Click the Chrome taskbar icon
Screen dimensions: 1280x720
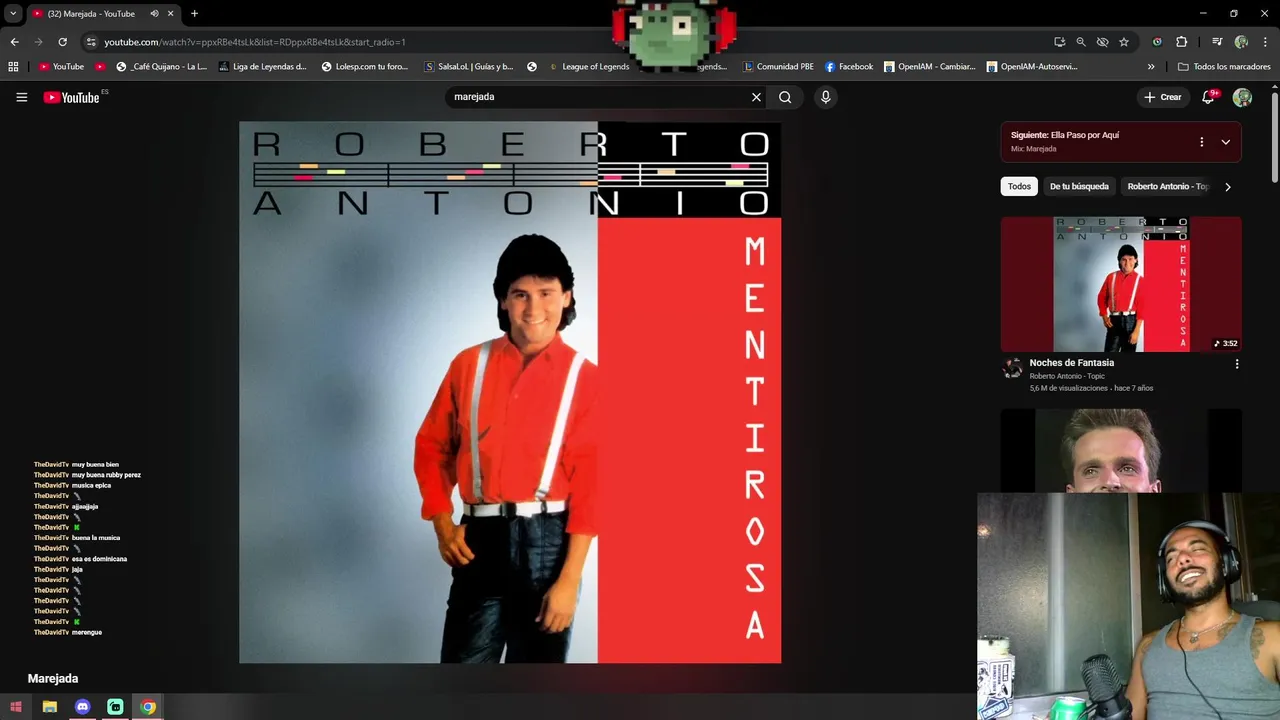(148, 707)
